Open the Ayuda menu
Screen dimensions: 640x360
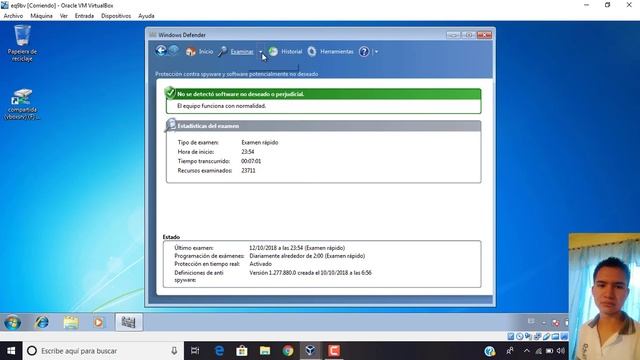[x=146, y=16]
